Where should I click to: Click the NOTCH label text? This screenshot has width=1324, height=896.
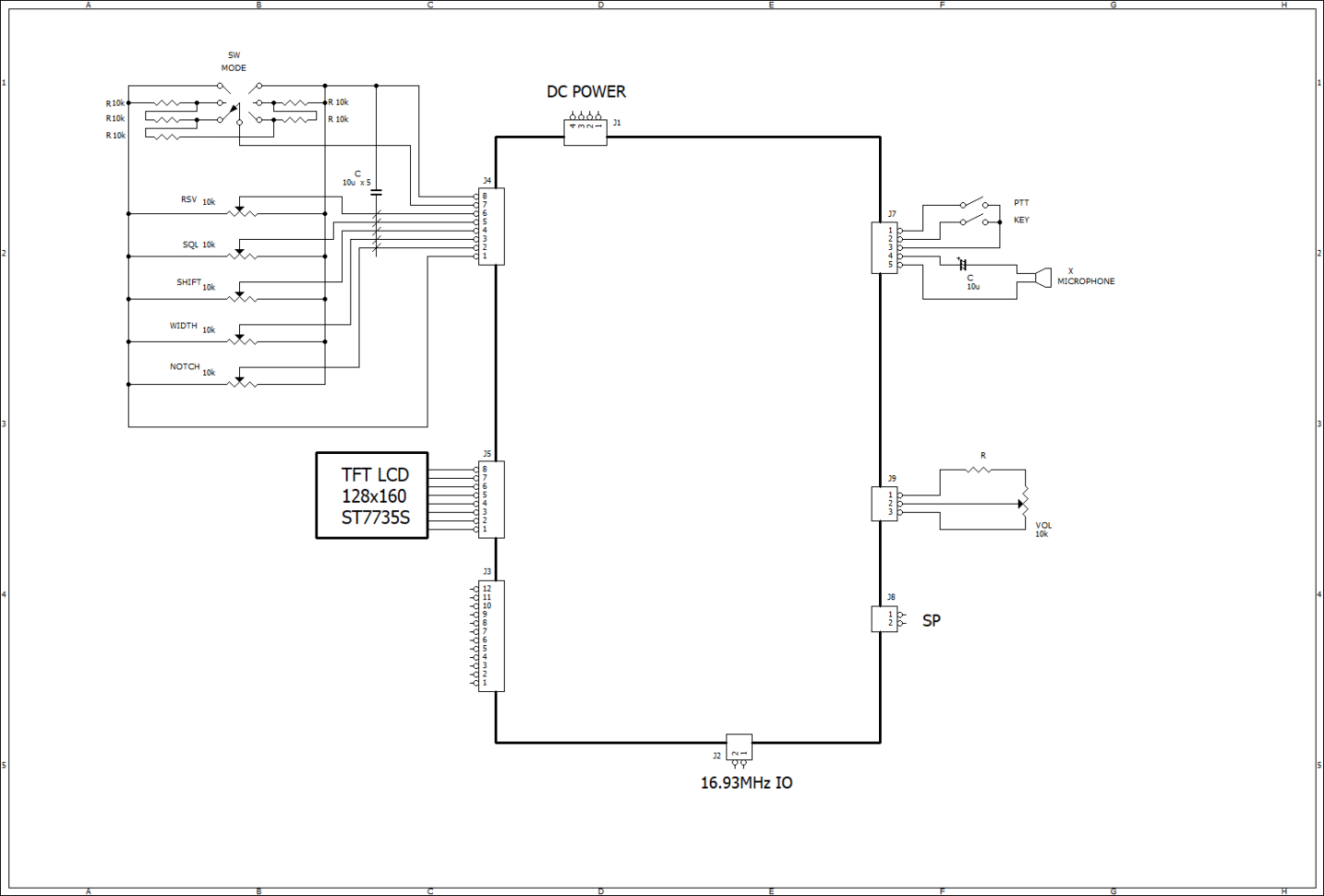click(x=185, y=367)
